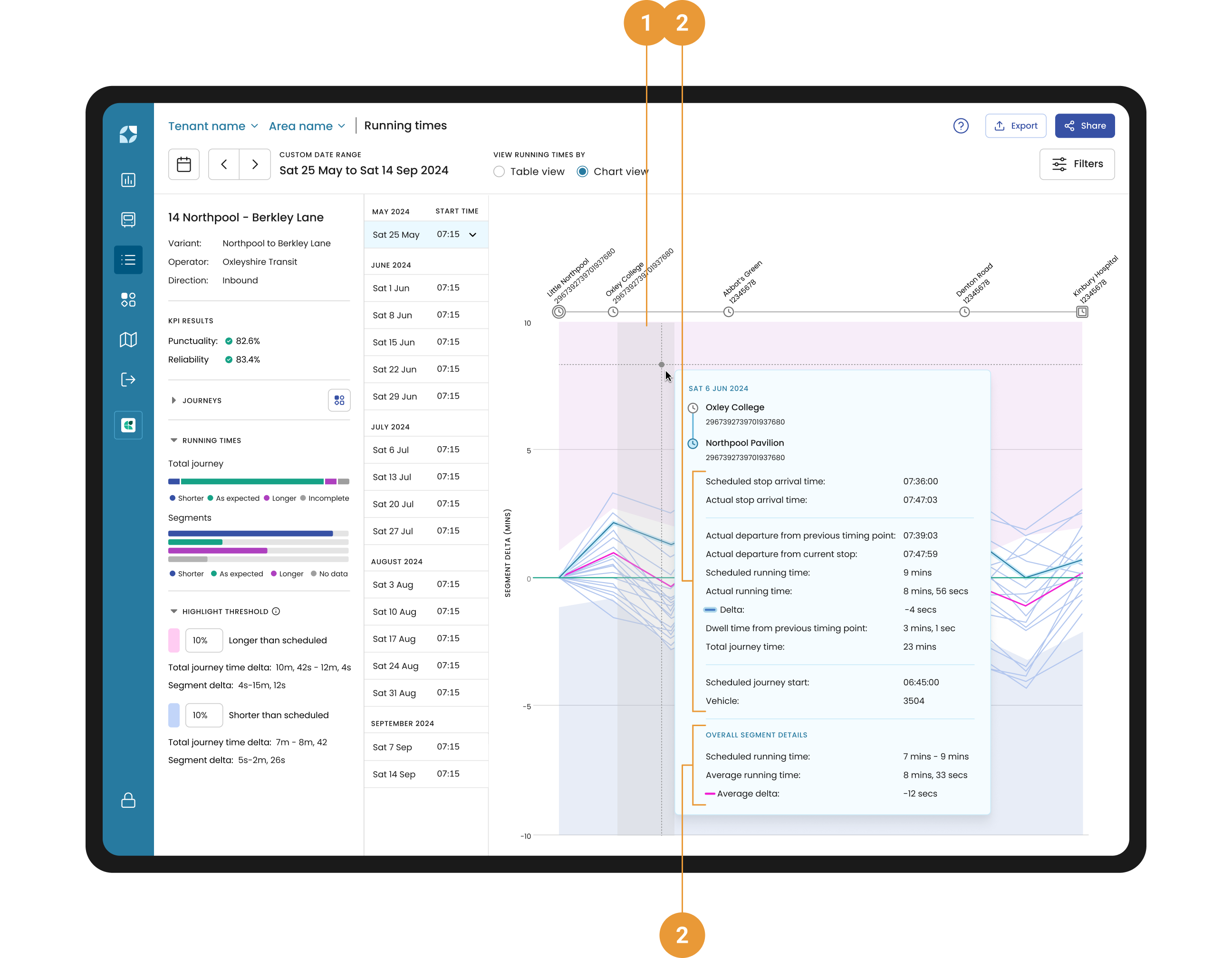Select the Sat 3 Aug journey row
Screen dimensions: 1232x958
click(x=425, y=584)
